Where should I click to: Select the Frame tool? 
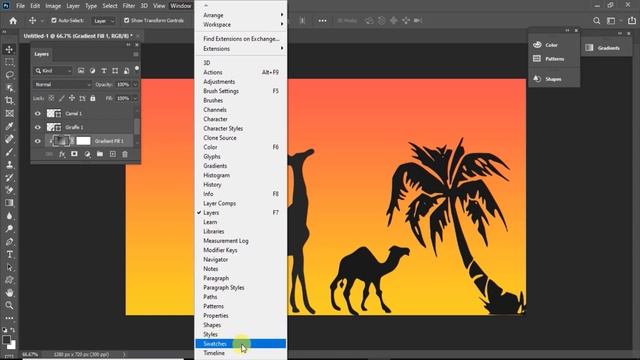(x=9, y=113)
